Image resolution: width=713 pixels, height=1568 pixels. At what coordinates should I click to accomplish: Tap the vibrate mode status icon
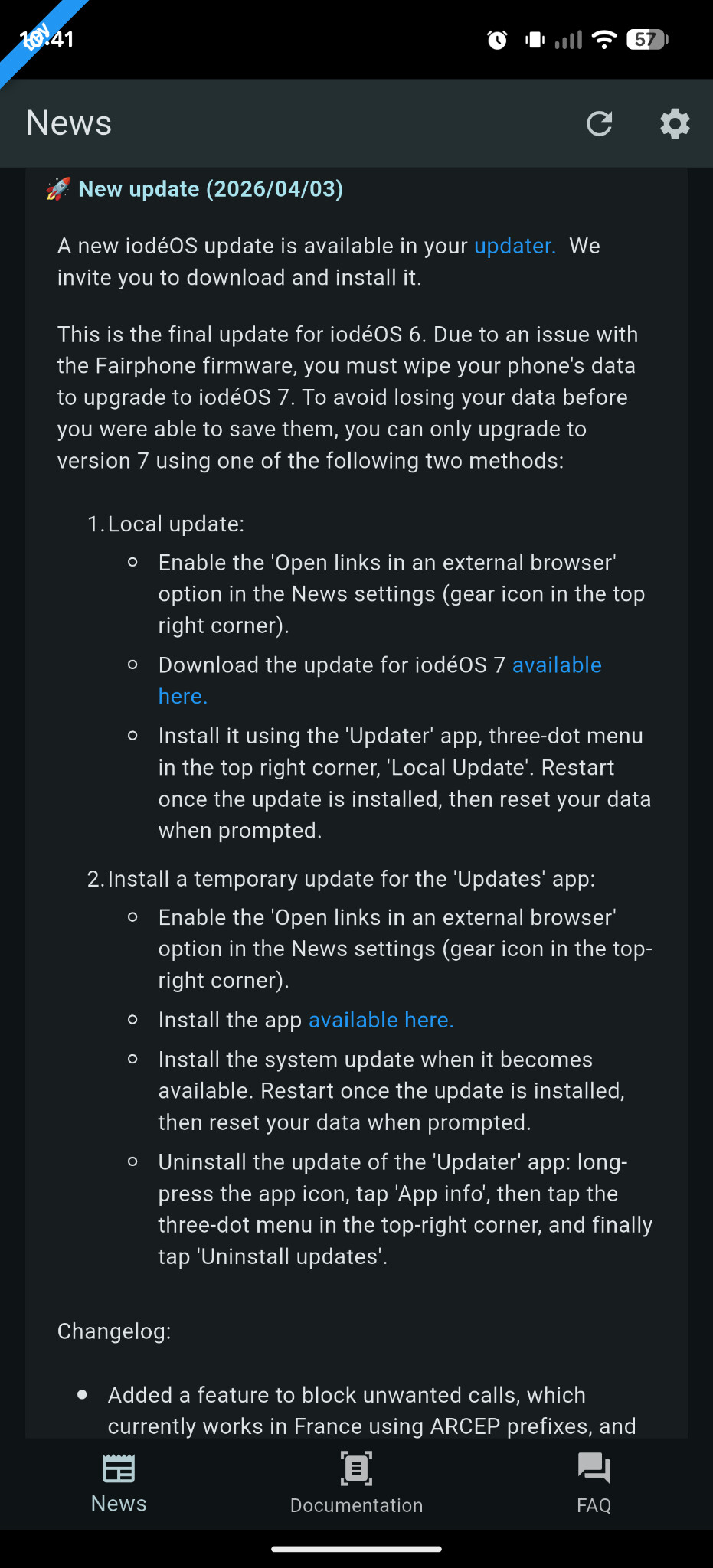coord(535,40)
